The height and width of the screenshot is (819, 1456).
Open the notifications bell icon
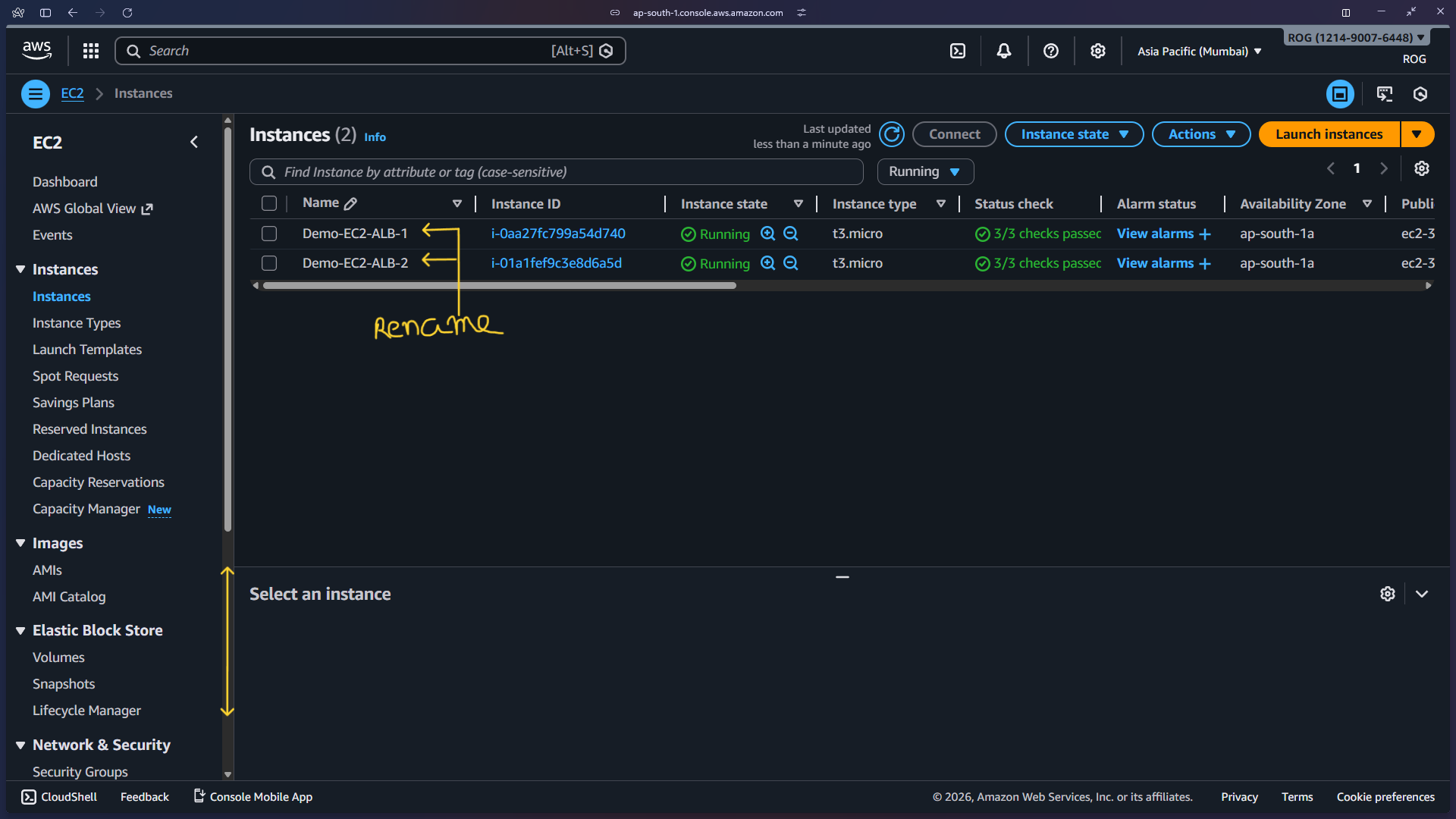[1003, 51]
